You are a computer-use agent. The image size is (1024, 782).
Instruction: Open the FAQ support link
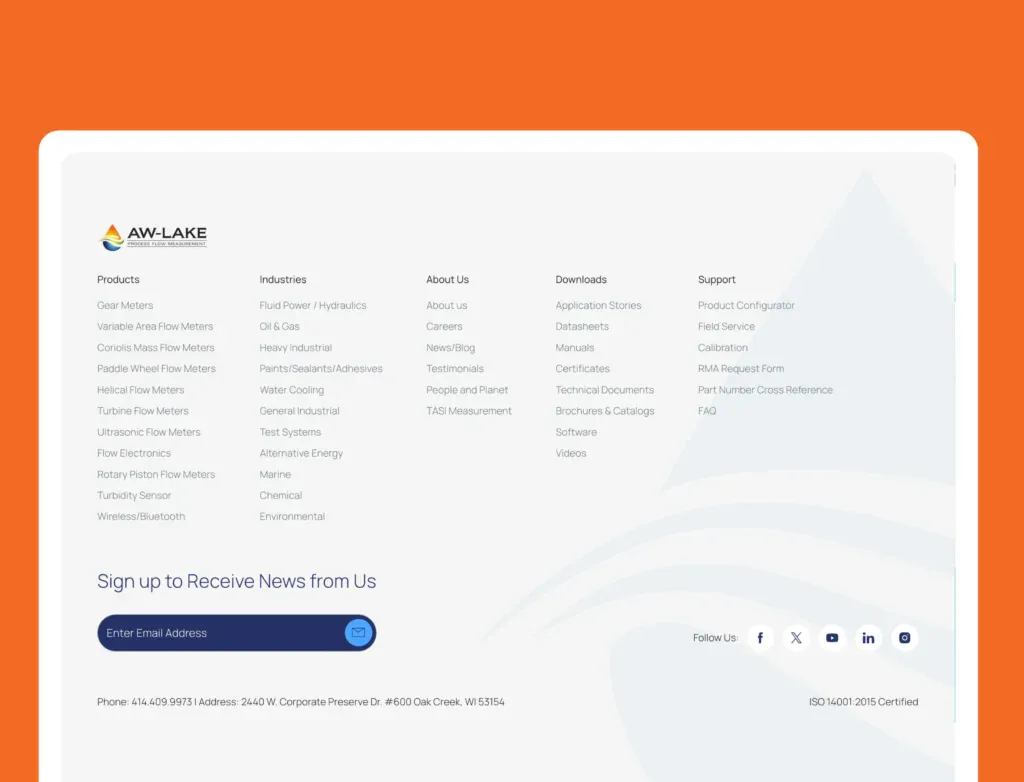[x=707, y=411]
